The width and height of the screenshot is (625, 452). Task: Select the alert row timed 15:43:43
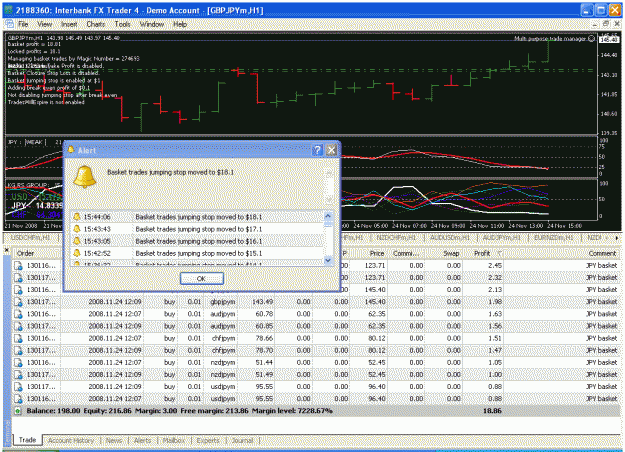click(x=197, y=229)
